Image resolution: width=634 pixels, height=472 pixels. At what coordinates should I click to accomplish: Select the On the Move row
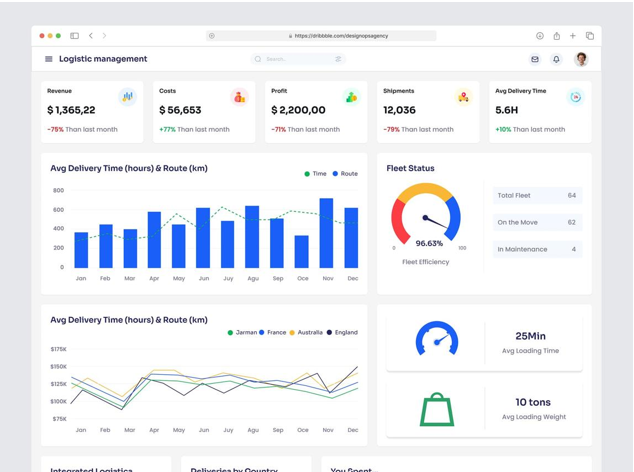tap(537, 222)
